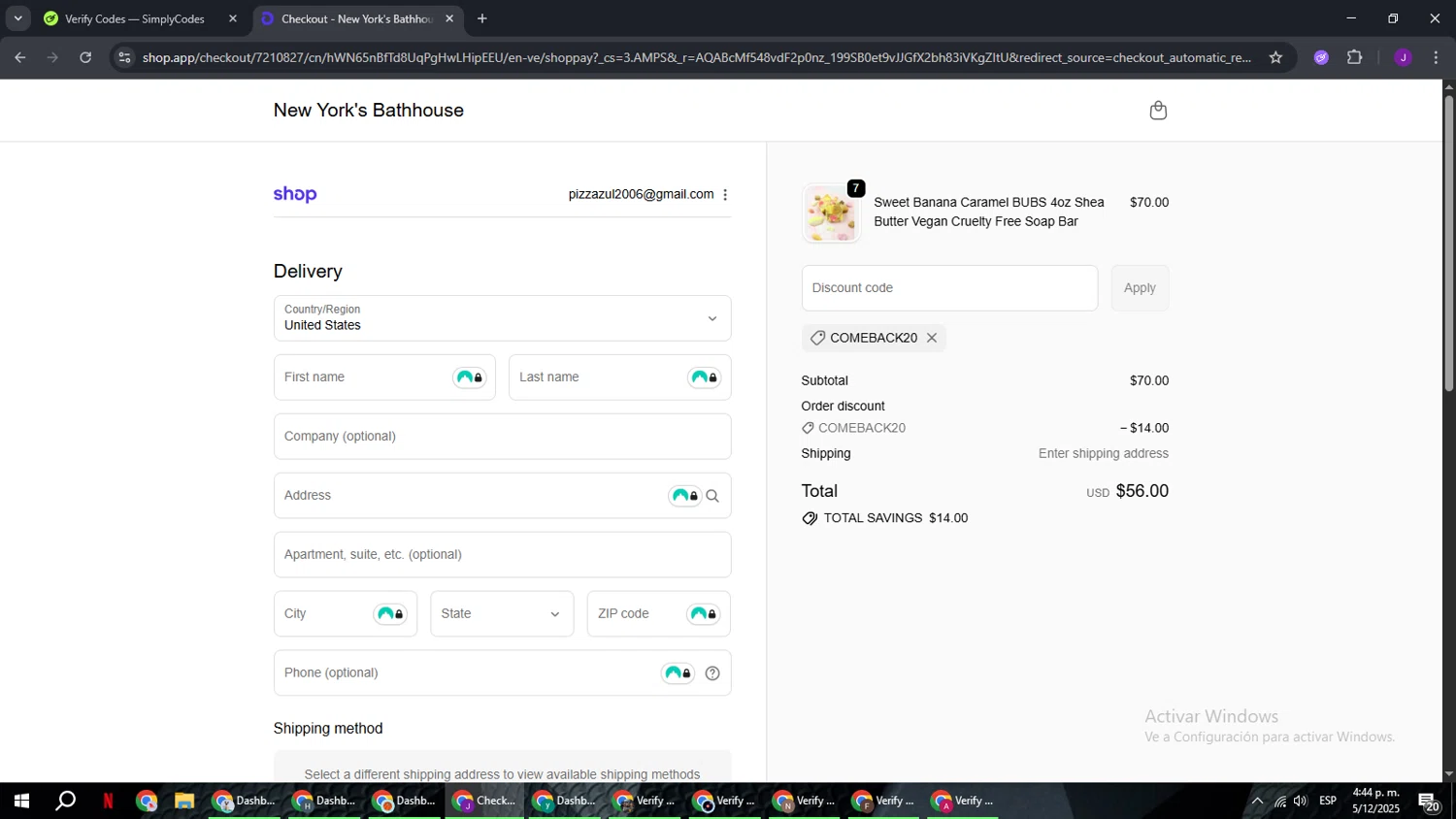Click the autofill icon in Phone field

pyautogui.click(x=678, y=673)
